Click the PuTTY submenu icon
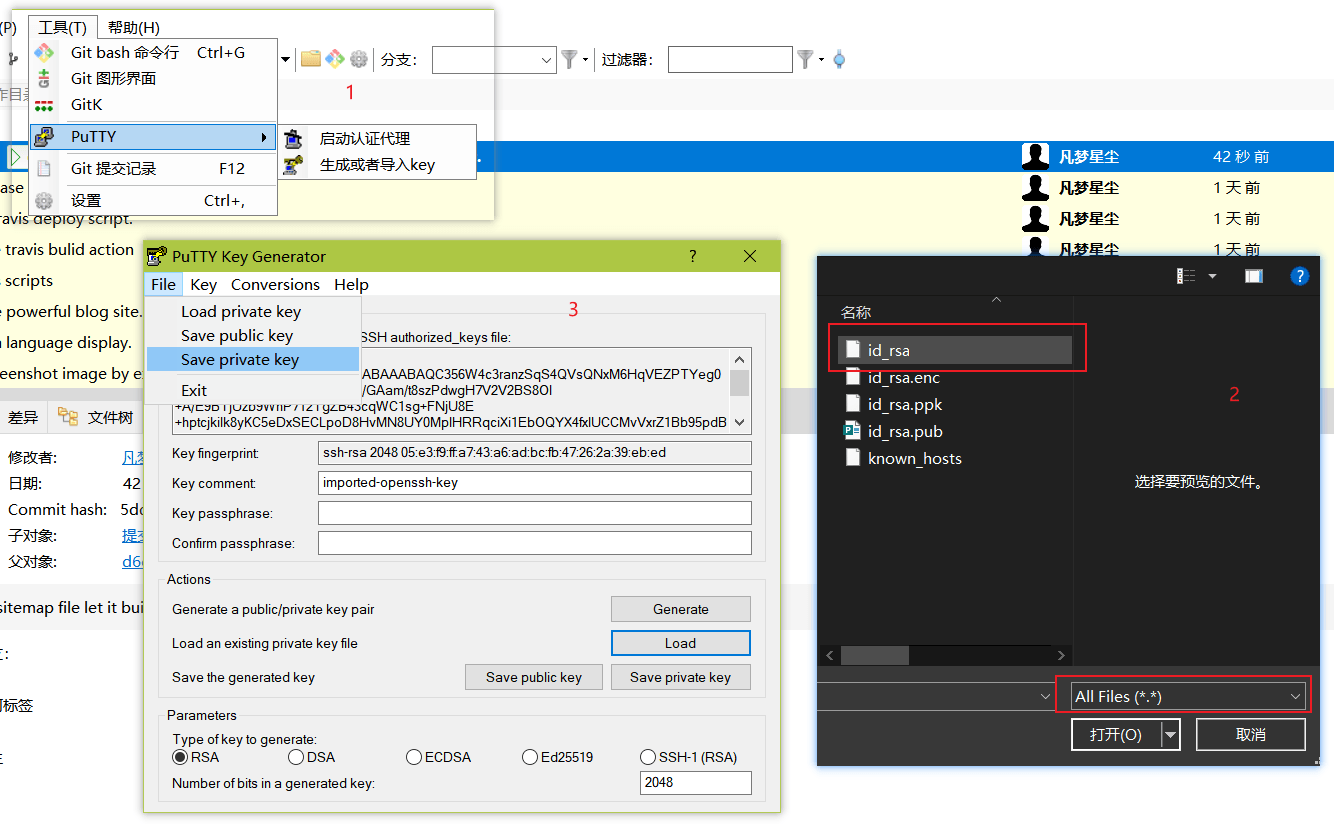The image size is (1334, 824). click(44, 137)
